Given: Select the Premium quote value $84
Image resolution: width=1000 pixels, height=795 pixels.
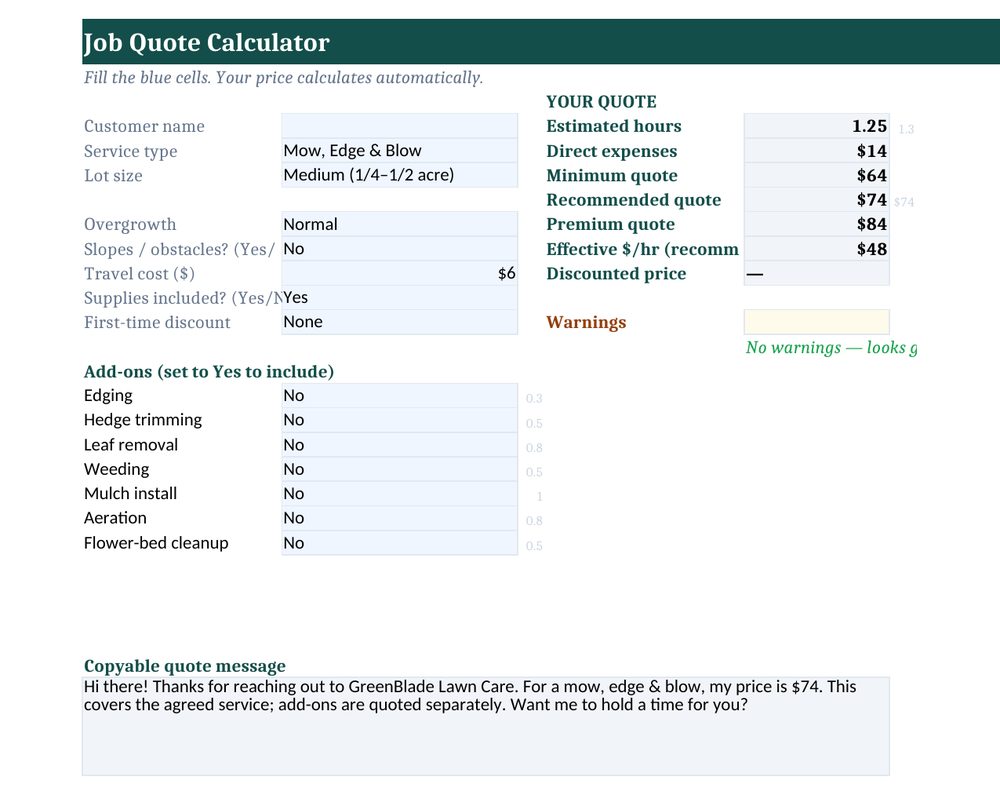Looking at the screenshot, I should 816,224.
